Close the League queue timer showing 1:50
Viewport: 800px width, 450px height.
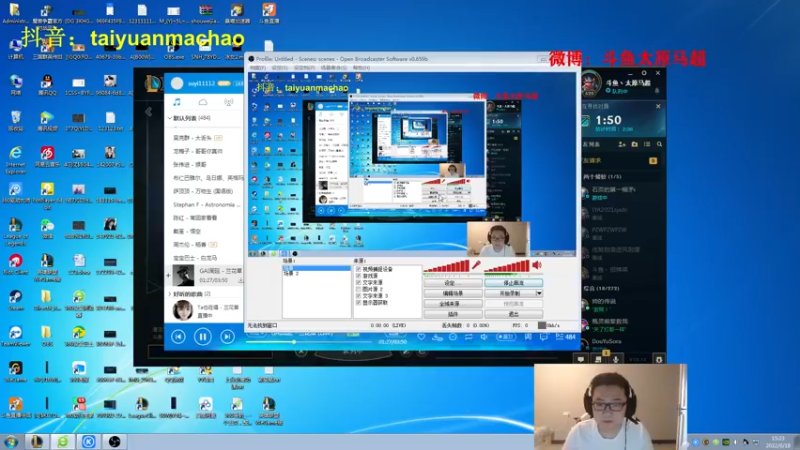(x=658, y=107)
